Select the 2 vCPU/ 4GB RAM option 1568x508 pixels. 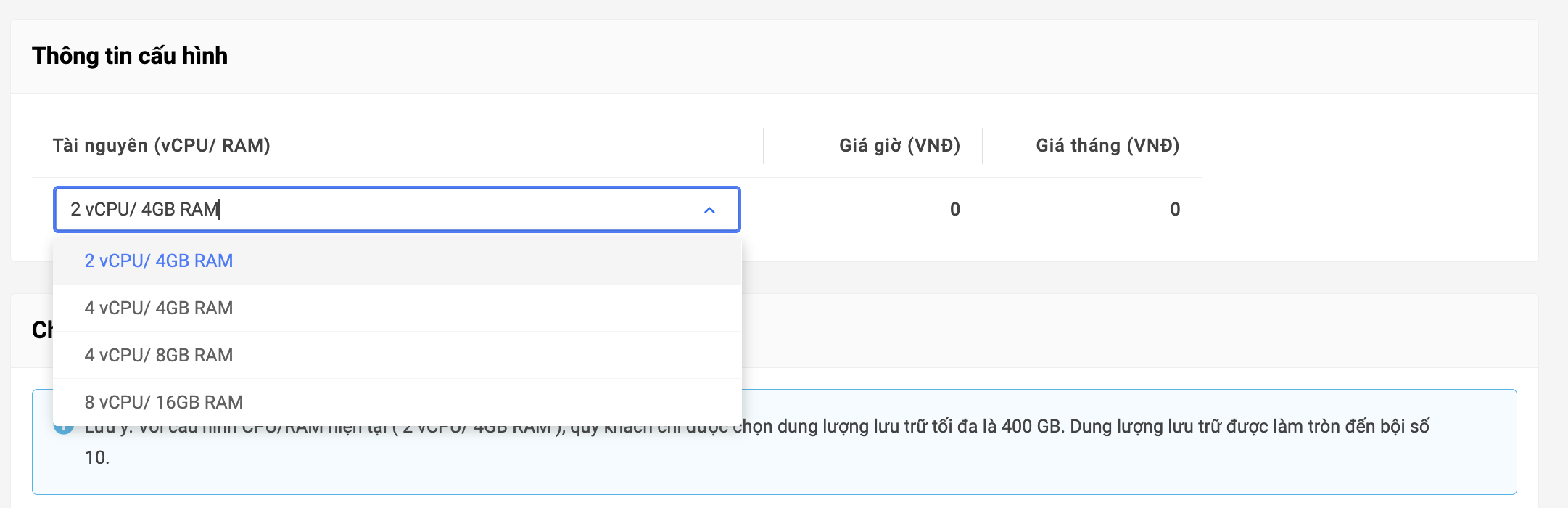tap(158, 261)
